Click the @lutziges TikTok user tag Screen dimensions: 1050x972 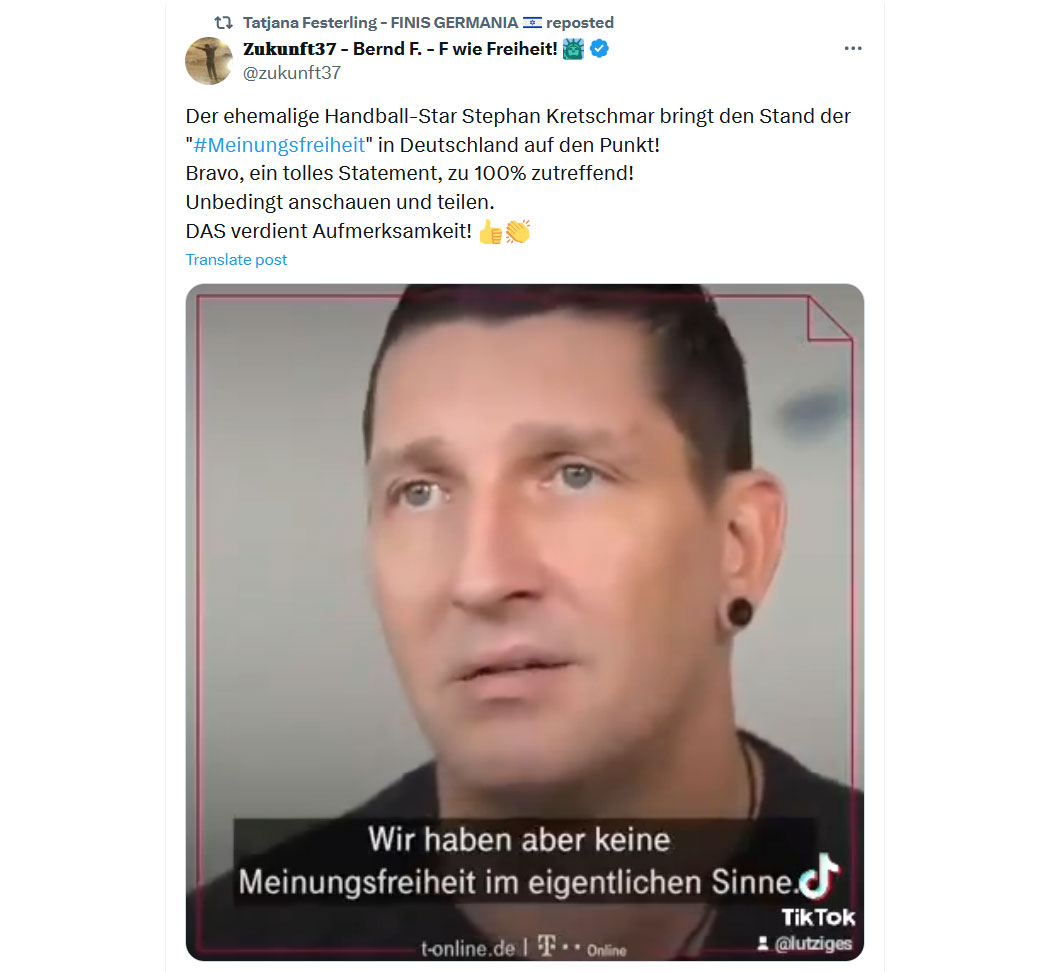(804, 944)
